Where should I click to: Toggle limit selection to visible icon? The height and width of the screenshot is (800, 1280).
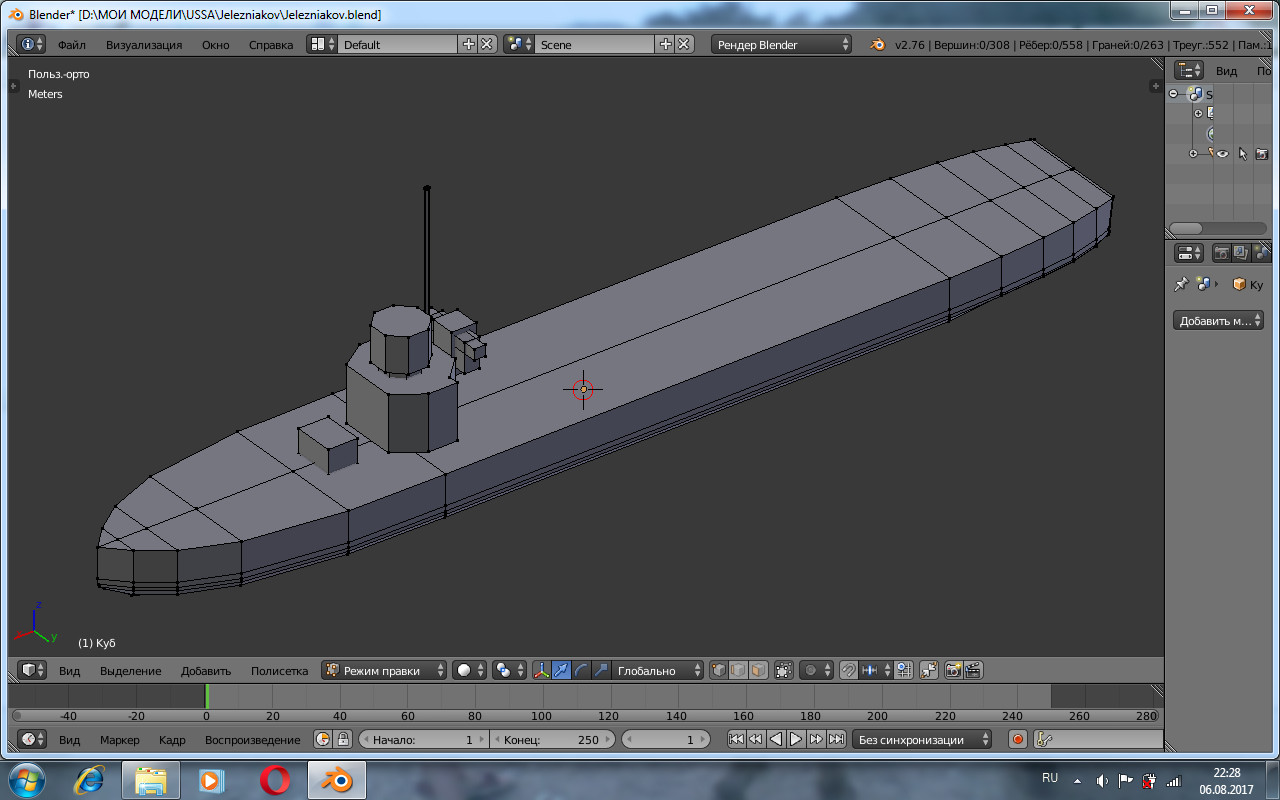[x=784, y=670]
